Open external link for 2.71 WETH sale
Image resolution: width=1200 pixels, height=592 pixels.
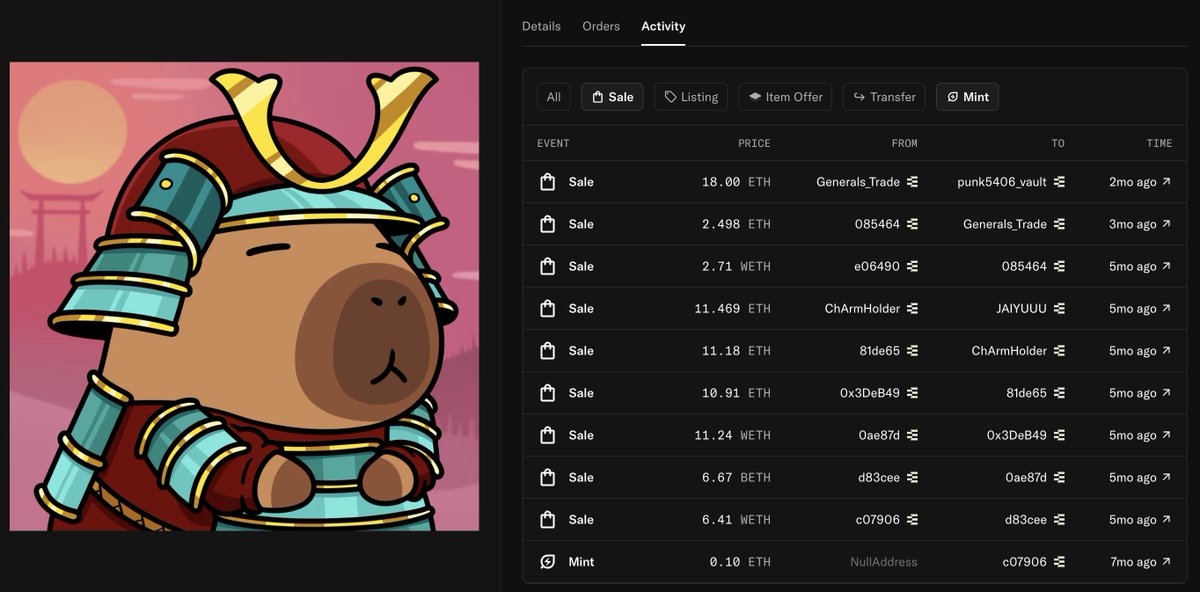point(1166,266)
